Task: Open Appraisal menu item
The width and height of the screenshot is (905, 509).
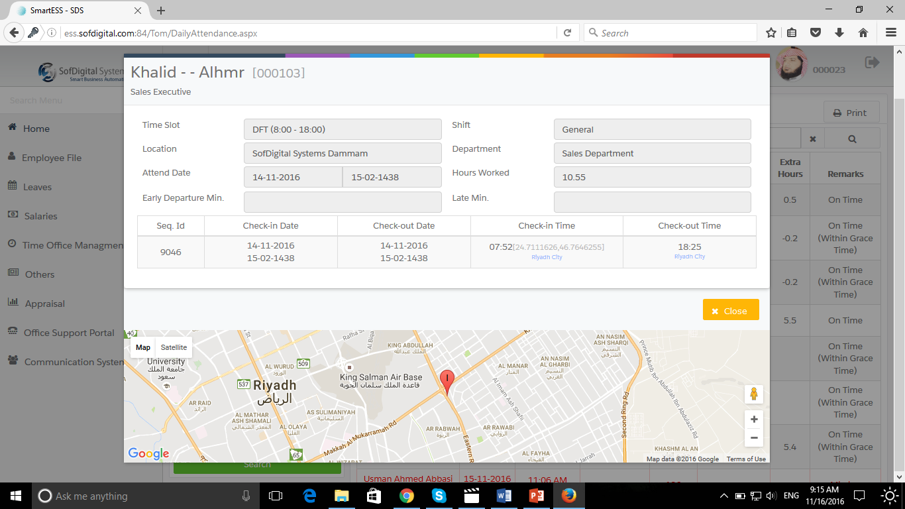Action: [x=44, y=304]
